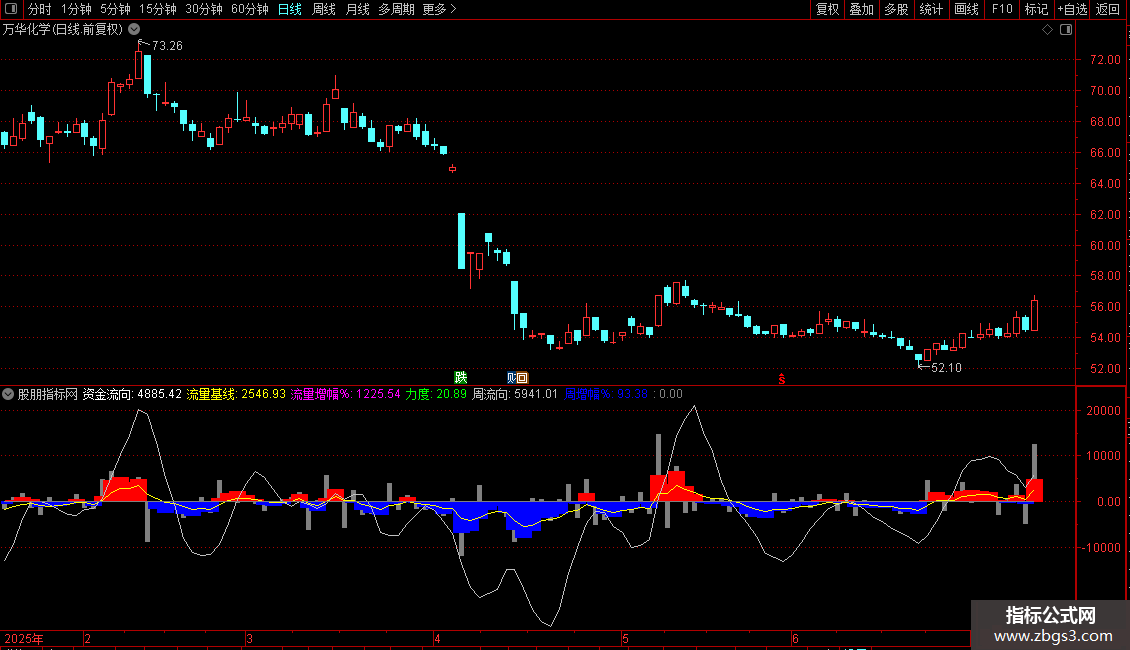This screenshot has width=1130, height=650.
Task: Click the green 跌 event marker
Action: (x=461, y=377)
